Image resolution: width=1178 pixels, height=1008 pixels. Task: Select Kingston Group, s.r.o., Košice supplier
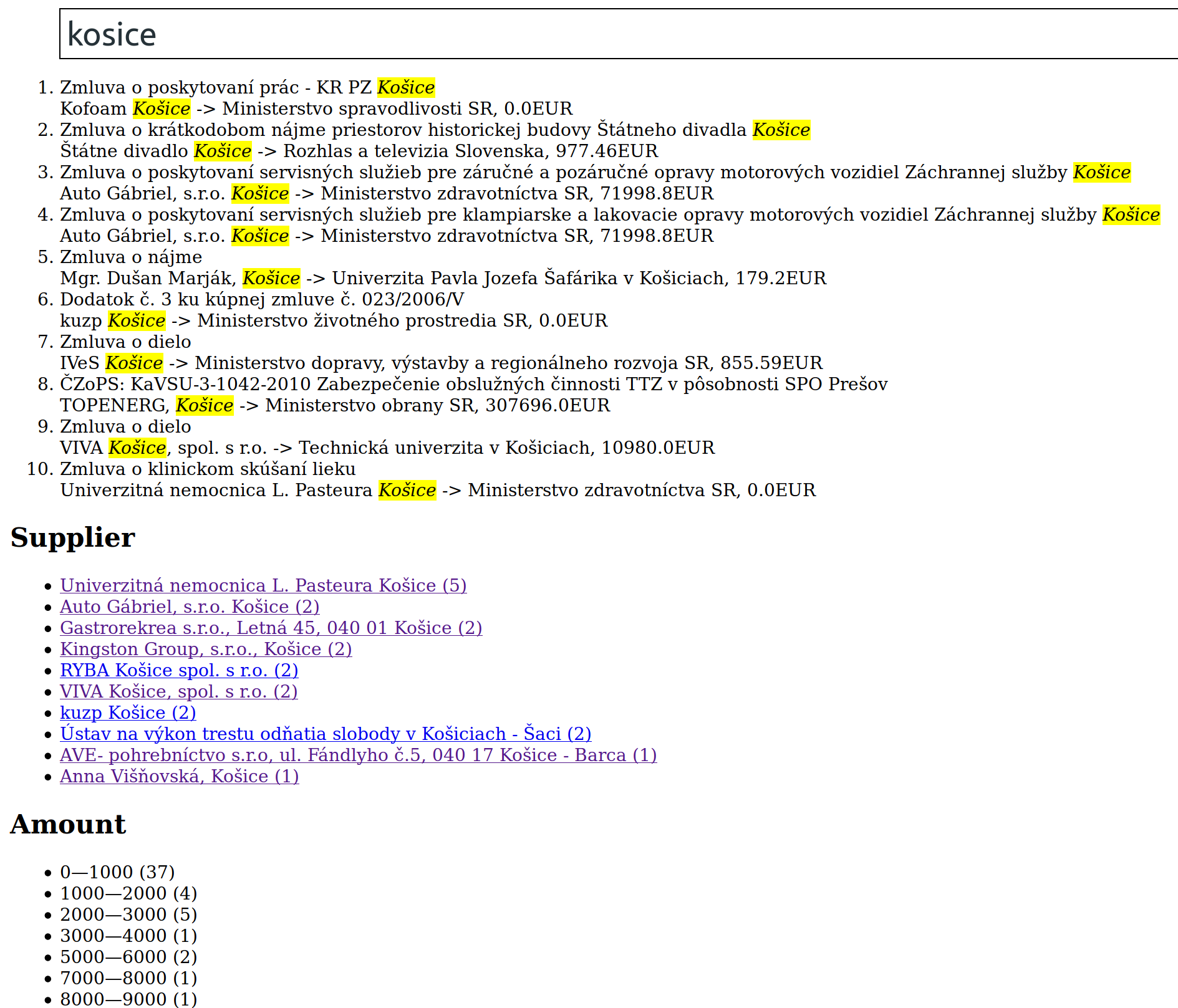point(206,649)
